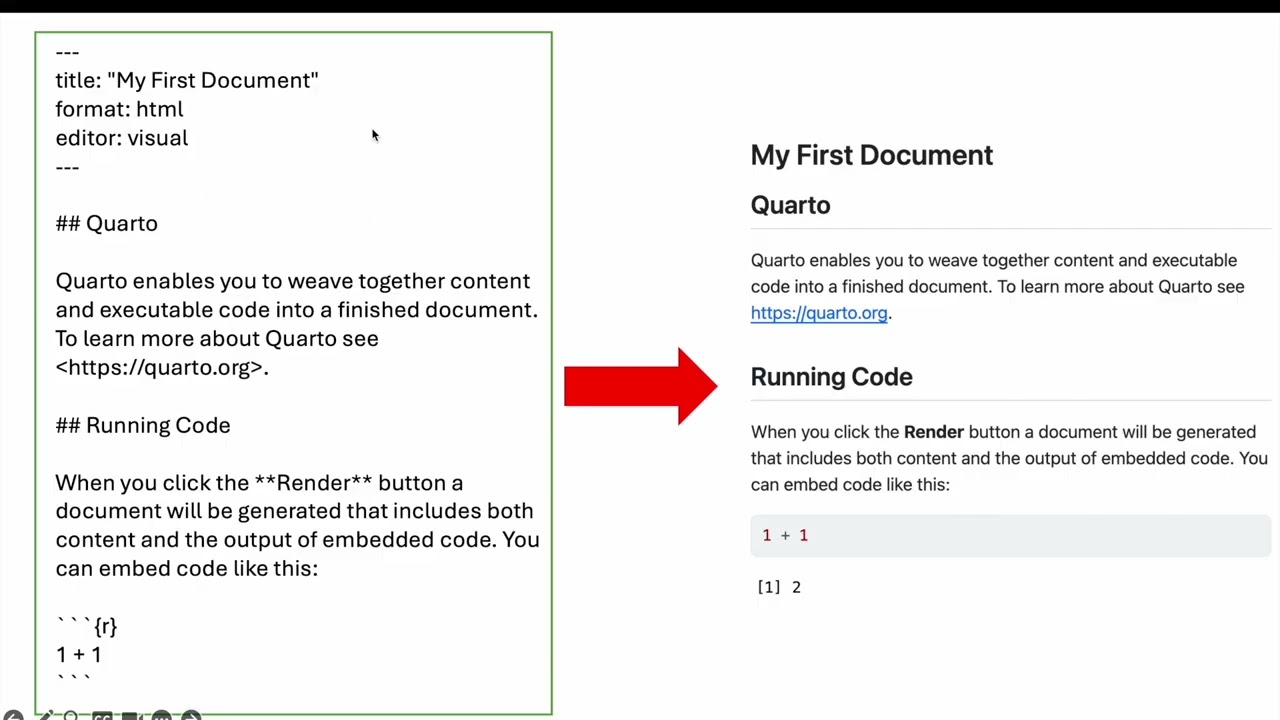The width and height of the screenshot is (1280, 720).
Task: Click '<https://quarto.org>.' in the source
Action: click(x=162, y=367)
